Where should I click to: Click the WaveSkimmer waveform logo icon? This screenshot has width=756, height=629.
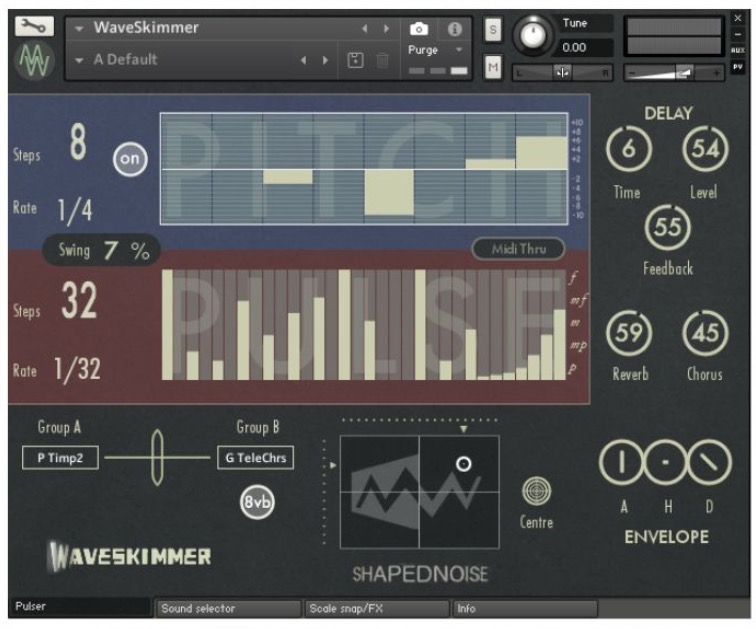[x=34, y=61]
